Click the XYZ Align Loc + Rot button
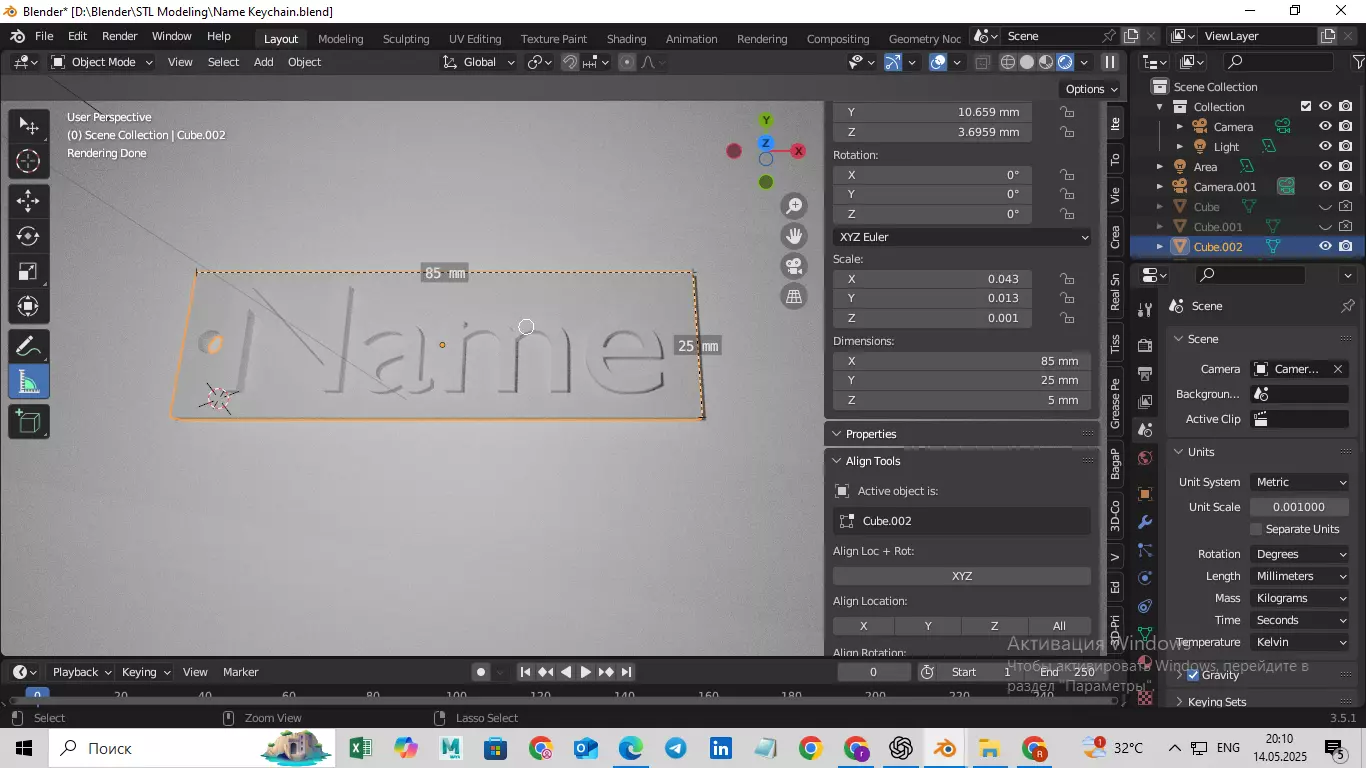1366x768 pixels. tap(962, 576)
